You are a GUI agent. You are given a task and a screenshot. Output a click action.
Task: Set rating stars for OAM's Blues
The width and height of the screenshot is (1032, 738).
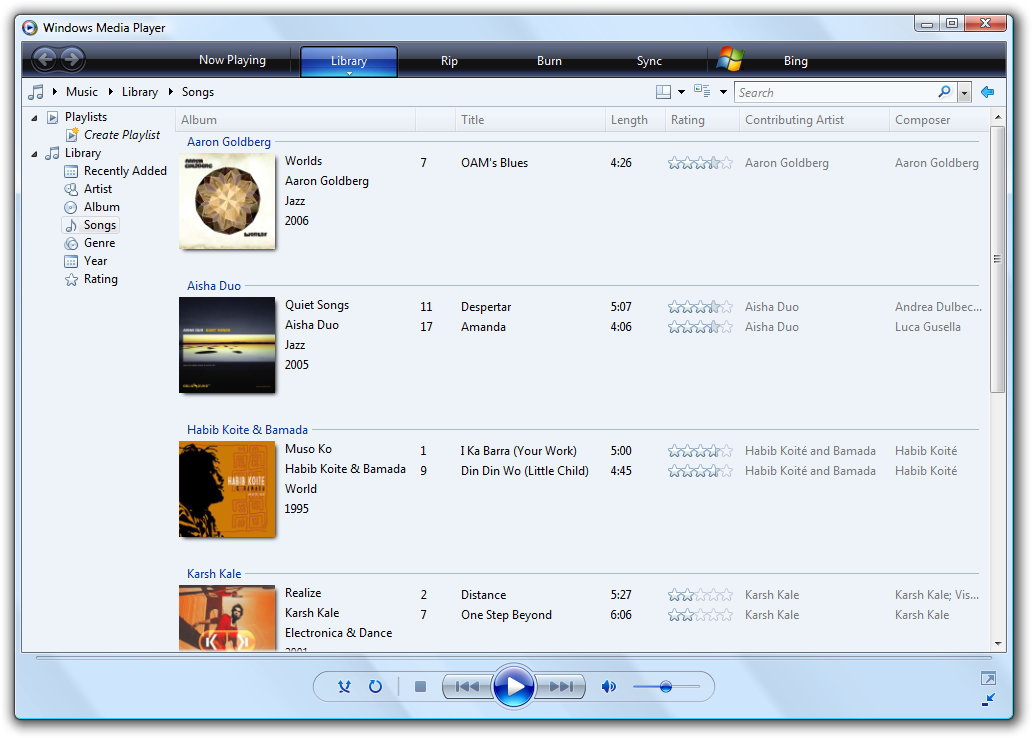tap(700, 163)
